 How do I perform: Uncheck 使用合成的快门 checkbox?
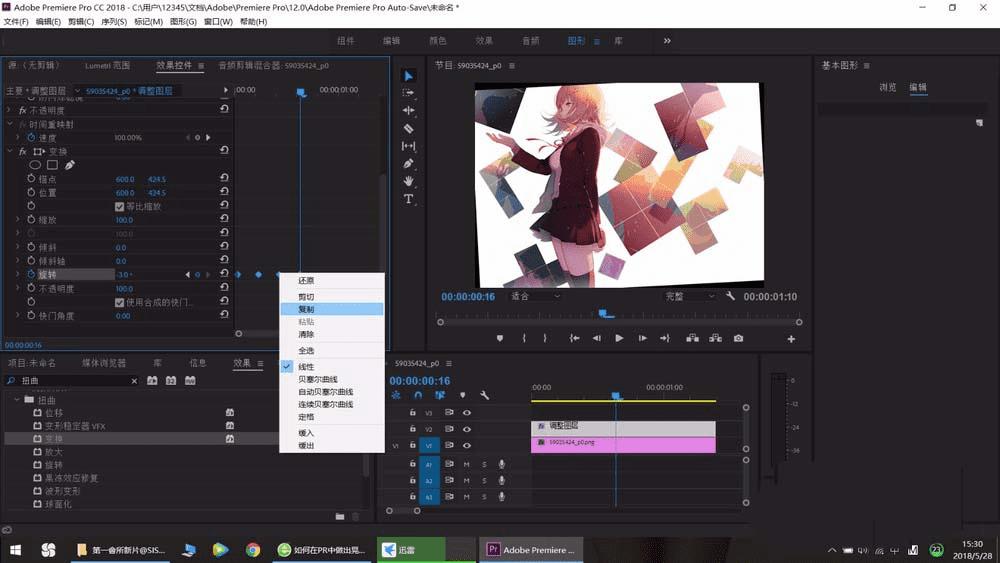(120, 302)
